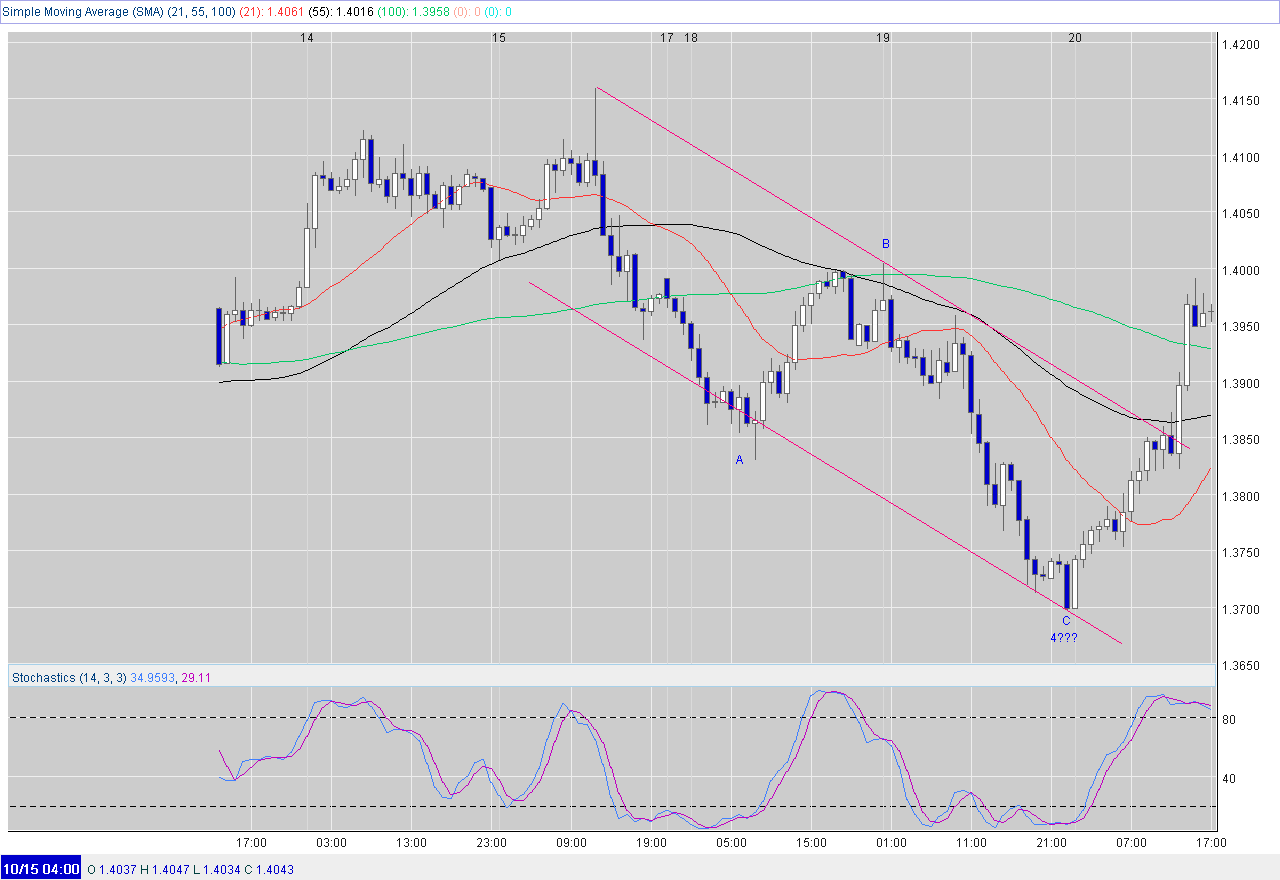Screen dimensions: 1280x880
Task: Click date marker 17 on top axis
Action: click(667, 37)
